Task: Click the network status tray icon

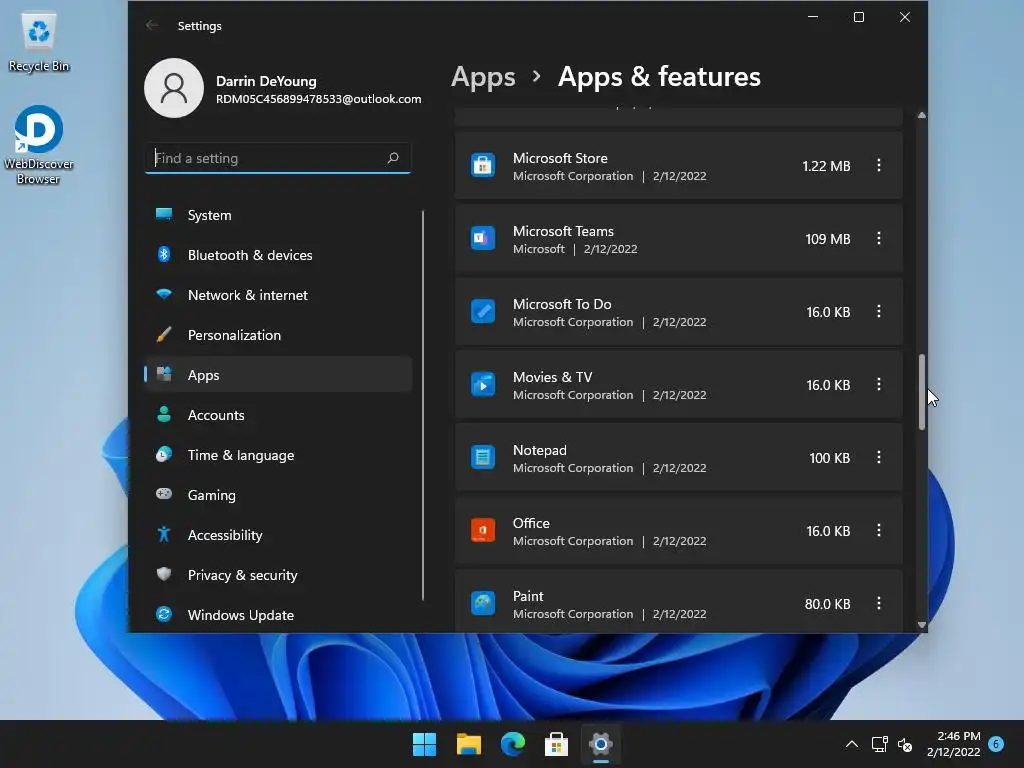Action: click(x=879, y=744)
